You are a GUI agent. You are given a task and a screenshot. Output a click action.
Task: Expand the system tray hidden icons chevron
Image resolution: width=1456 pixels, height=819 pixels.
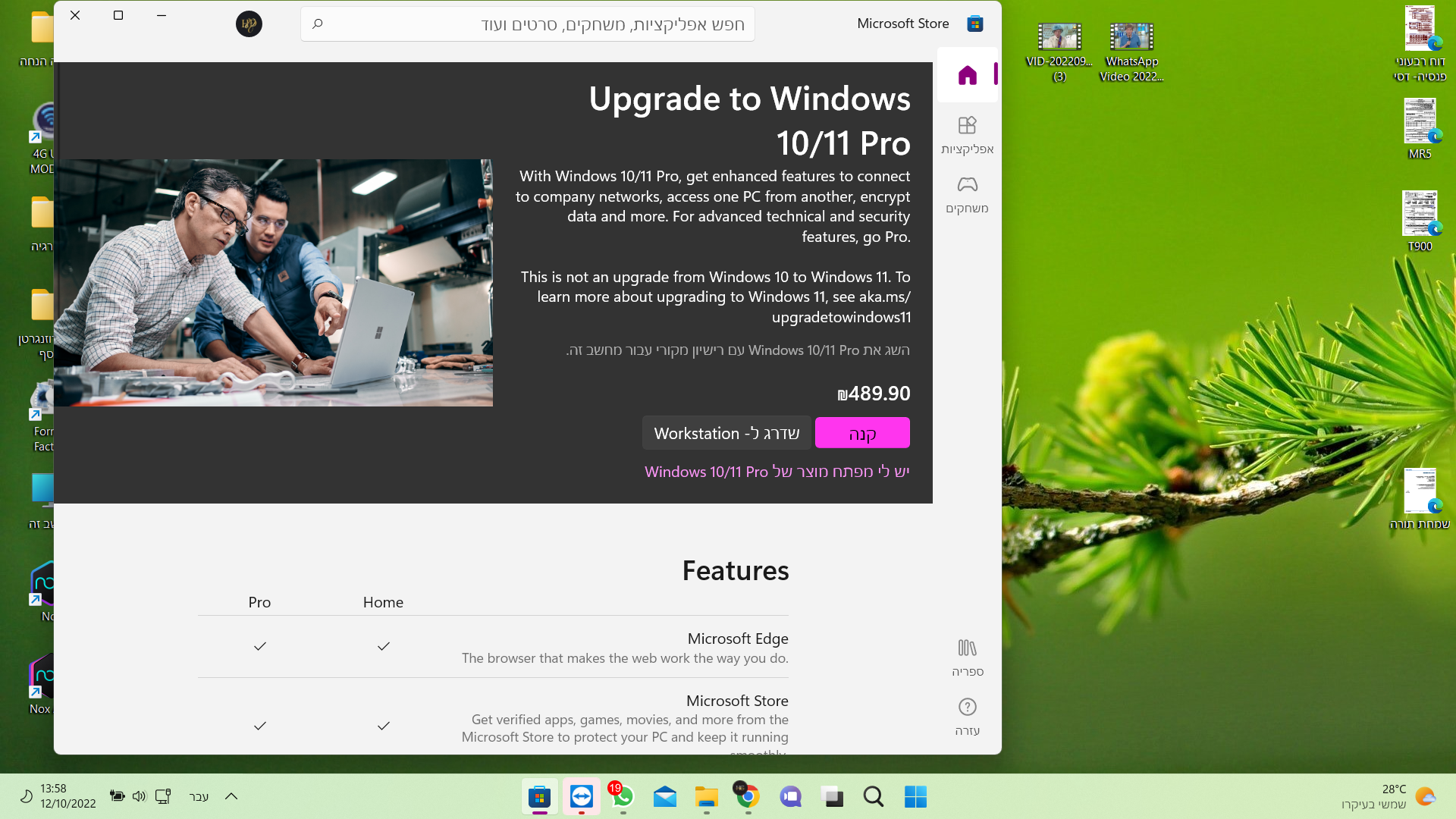(231, 796)
